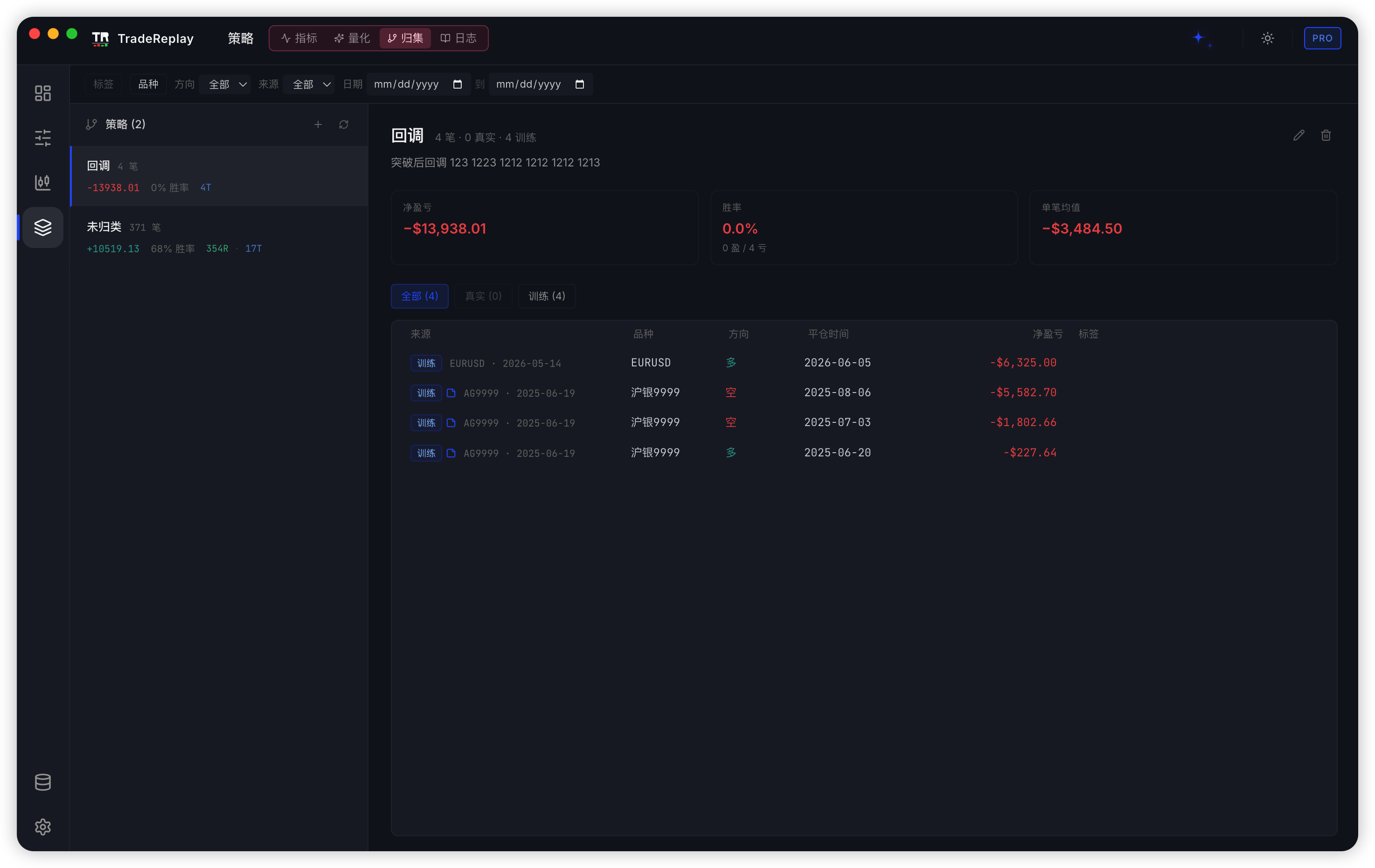Click the -$6,325.00 trade value
1375x868 pixels.
pos(1023,363)
